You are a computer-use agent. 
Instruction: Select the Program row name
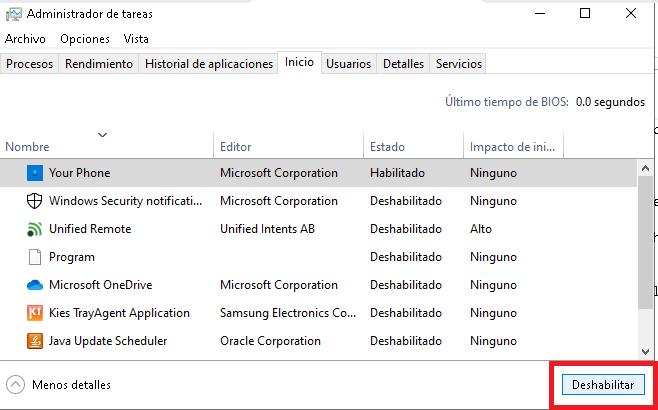point(72,257)
